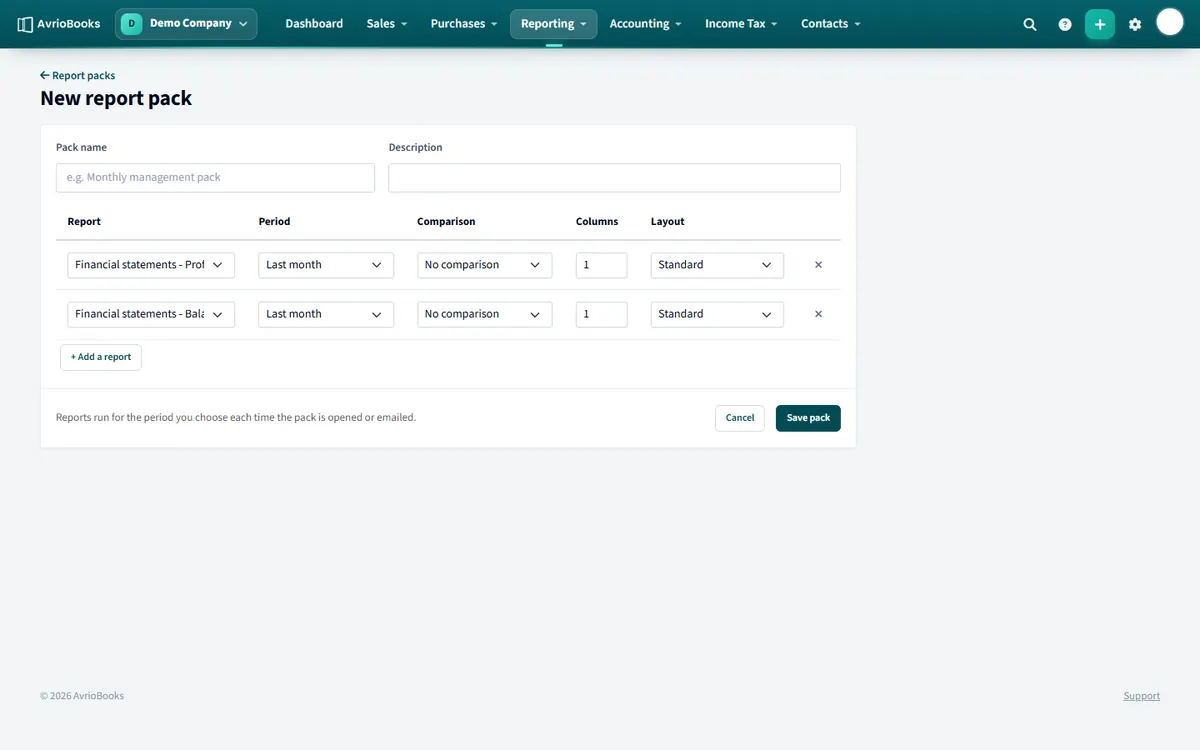Image resolution: width=1200 pixels, height=750 pixels.
Task: Remove the Profit and Loss report row
Action: pos(818,265)
